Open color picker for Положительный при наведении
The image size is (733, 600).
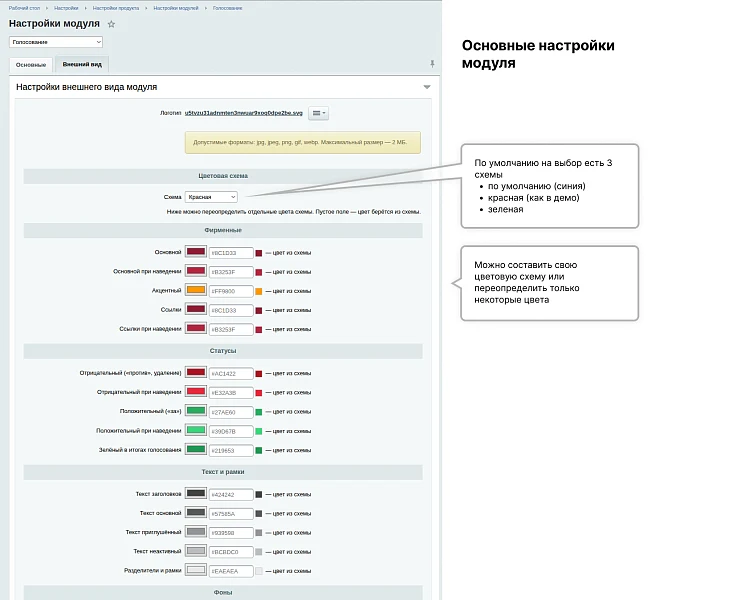click(196, 431)
